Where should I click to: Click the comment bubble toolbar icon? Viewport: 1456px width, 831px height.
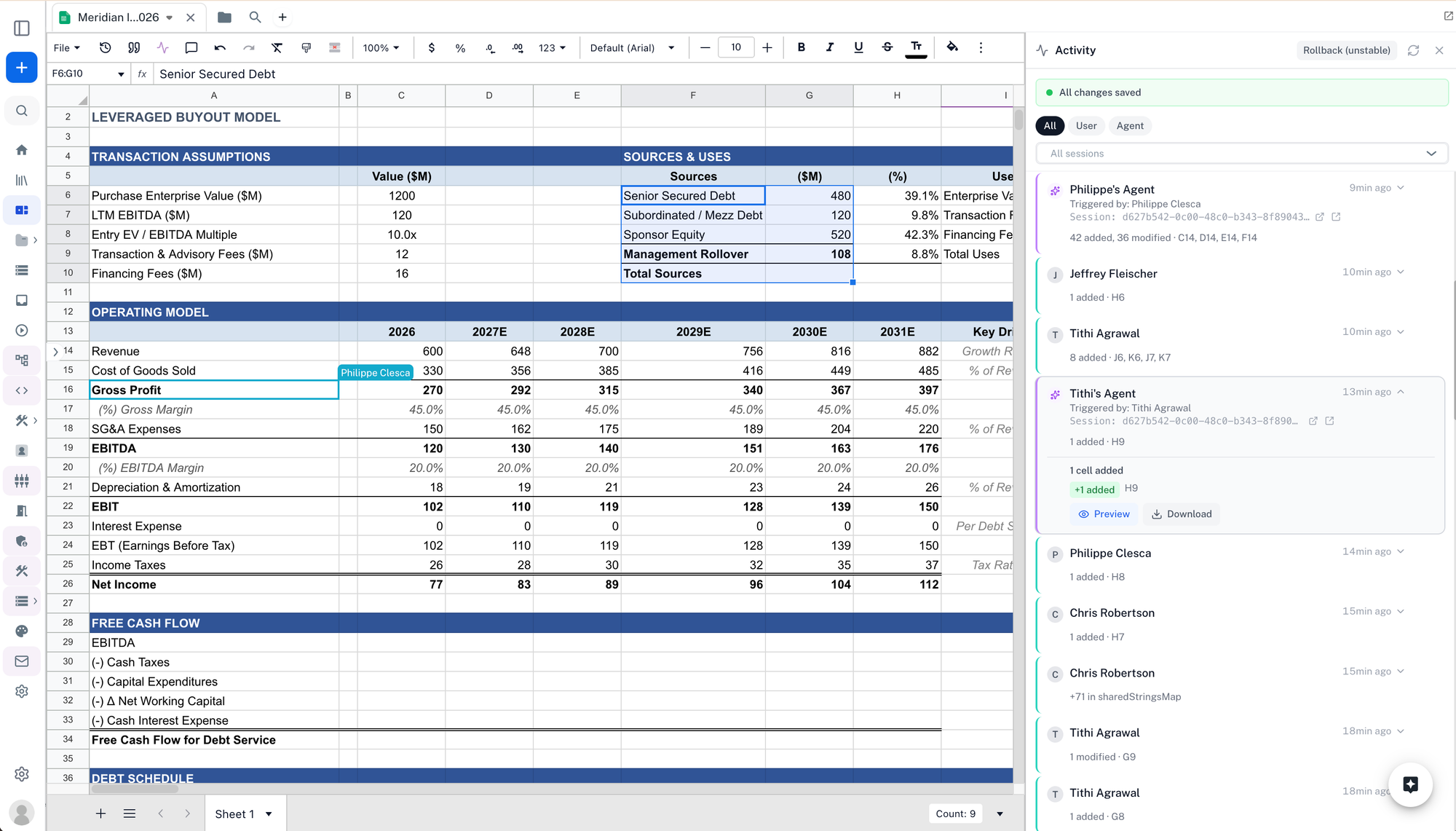pos(191,47)
